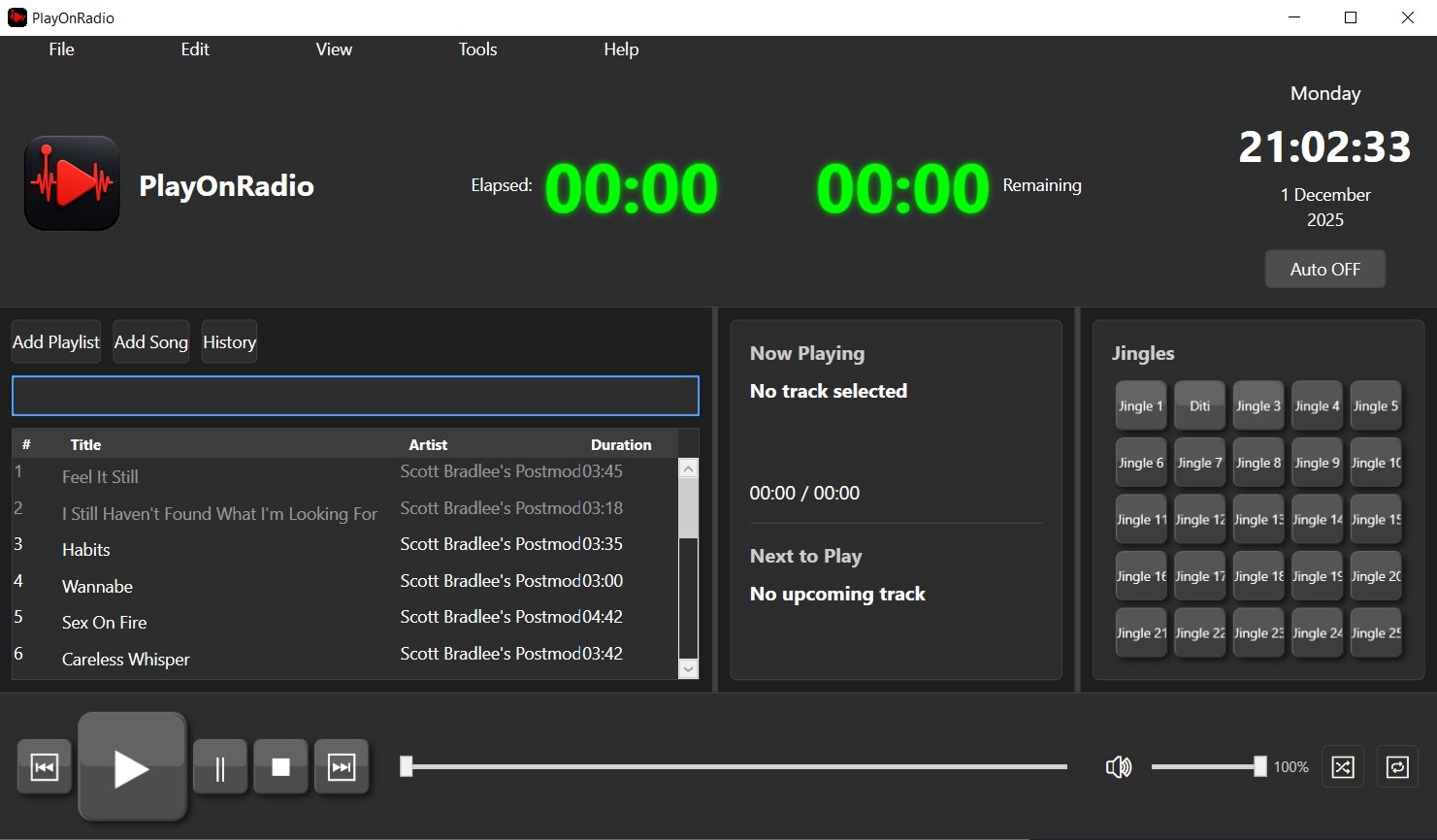The height and width of the screenshot is (840, 1437).
Task: Skip to the next track
Action: tap(342, 766)
